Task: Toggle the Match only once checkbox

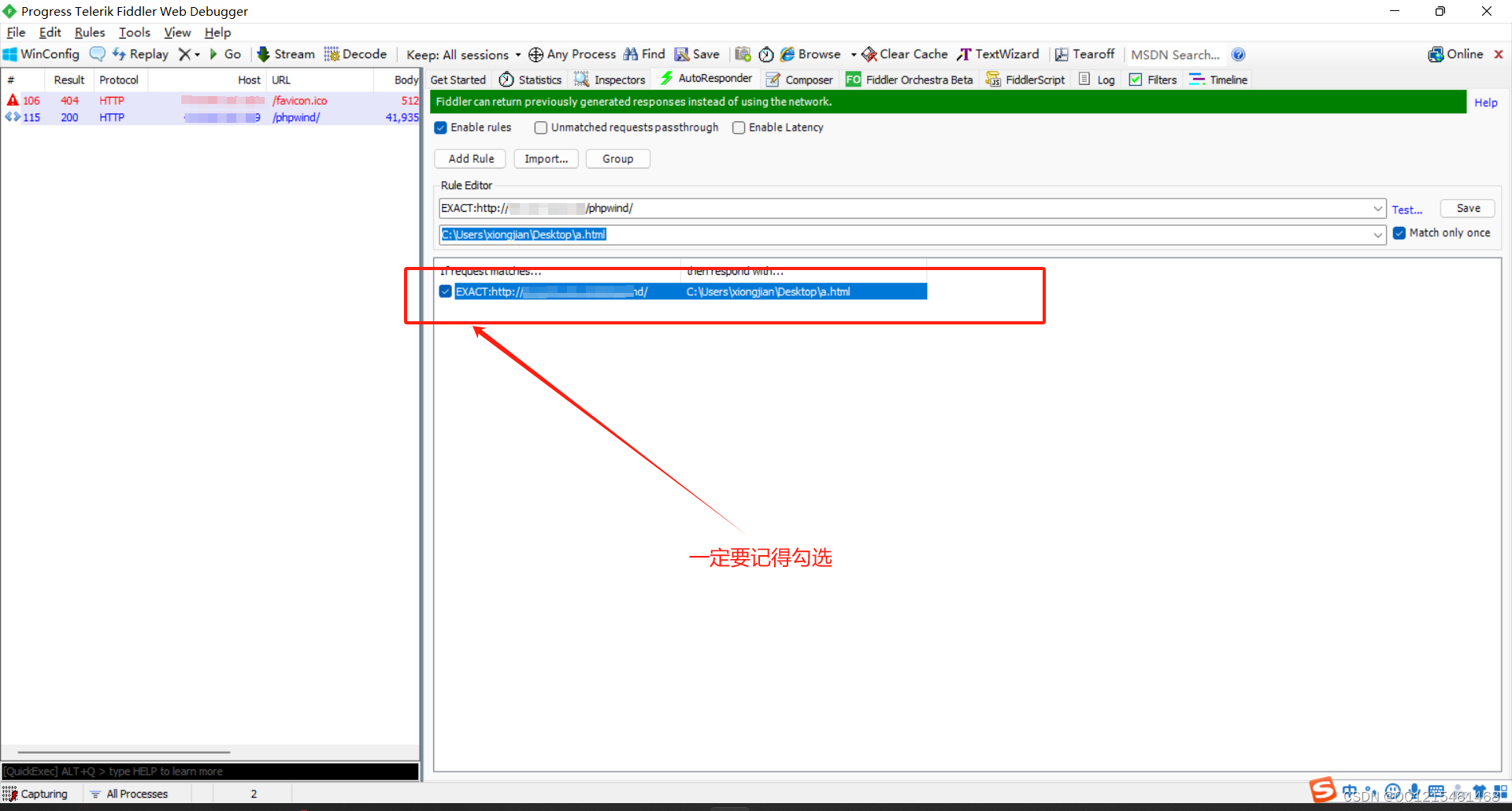Action: coord(1399,233)
